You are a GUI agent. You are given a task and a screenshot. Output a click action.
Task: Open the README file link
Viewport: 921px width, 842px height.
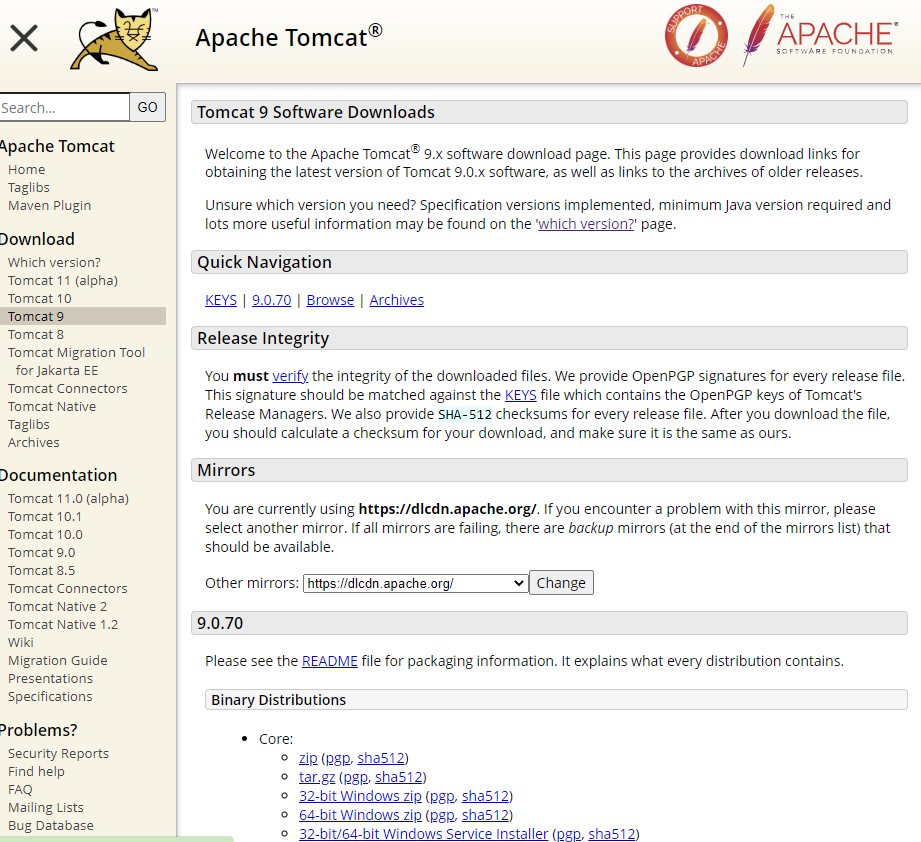330,661
